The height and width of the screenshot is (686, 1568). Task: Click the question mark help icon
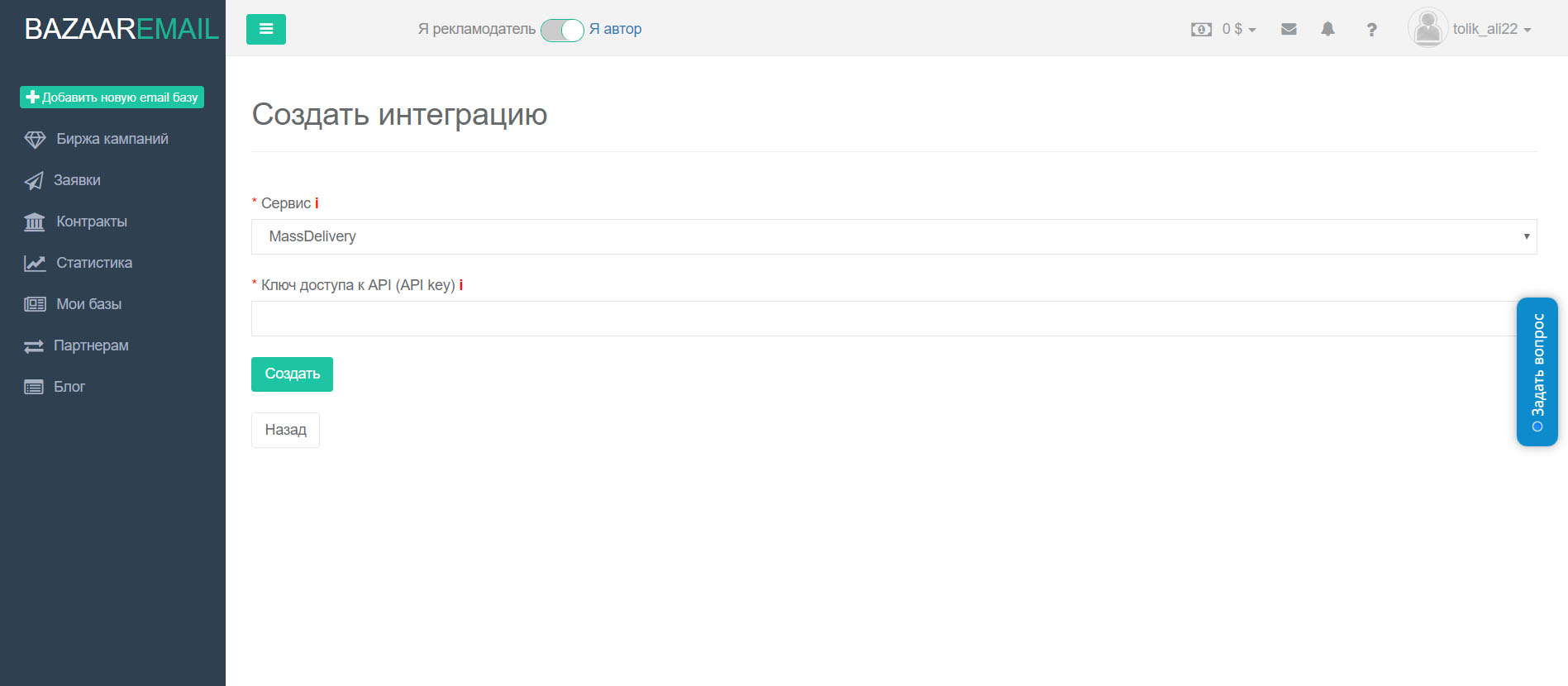tap(1371, 30)
